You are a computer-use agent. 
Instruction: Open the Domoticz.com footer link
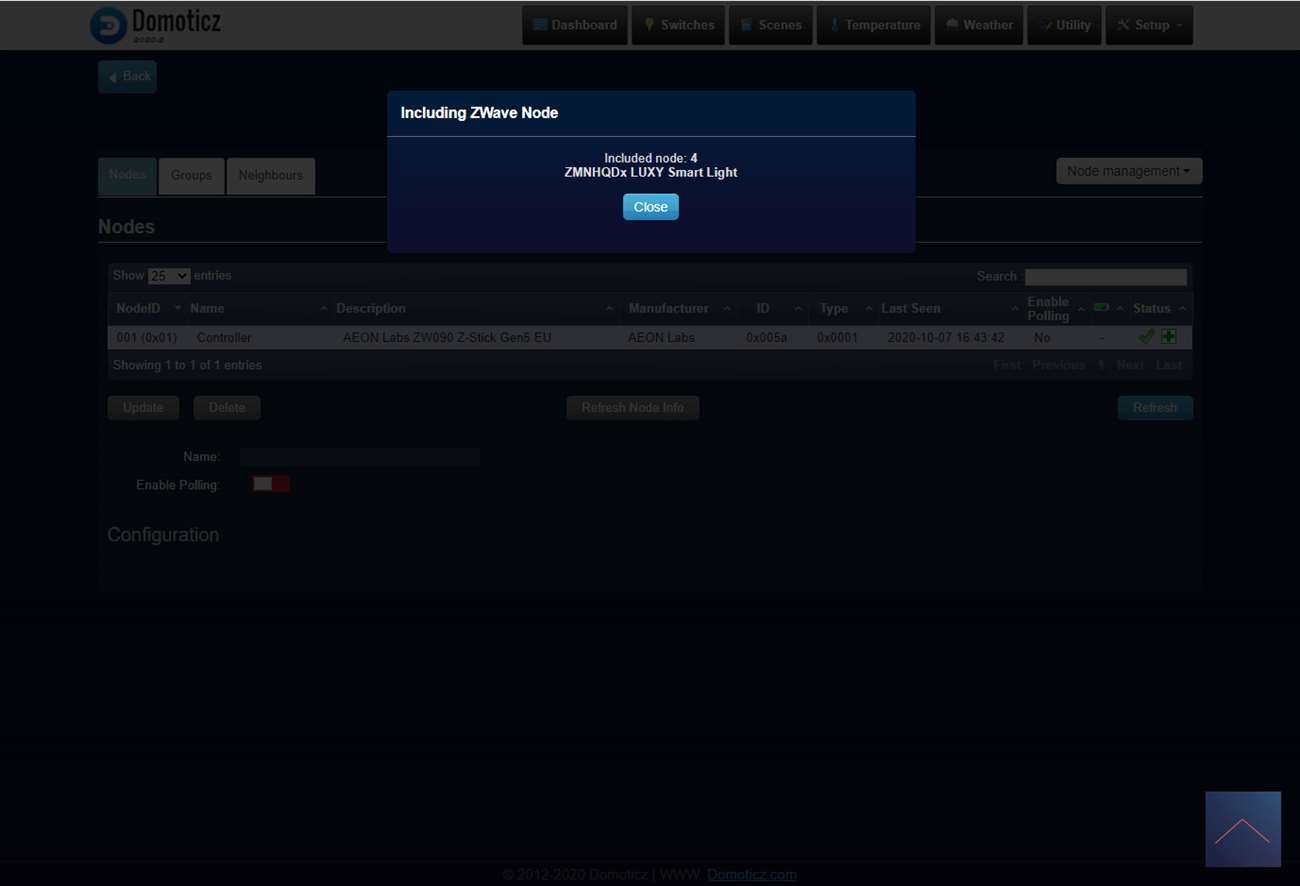click(751, 874)
